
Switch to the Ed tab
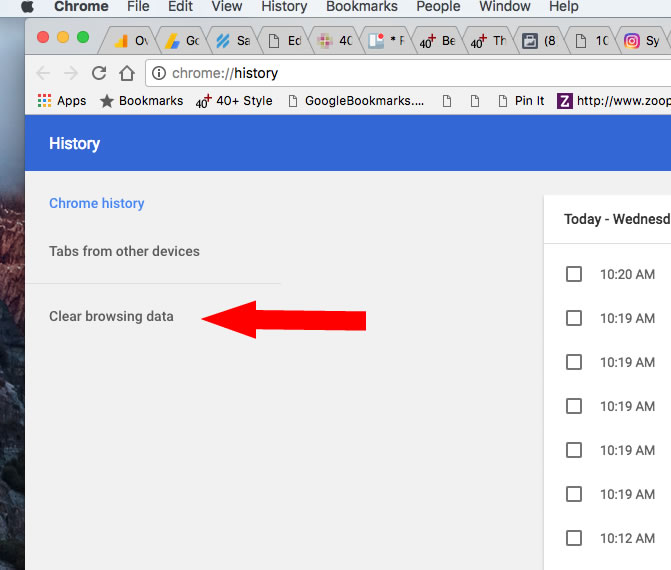285,41
